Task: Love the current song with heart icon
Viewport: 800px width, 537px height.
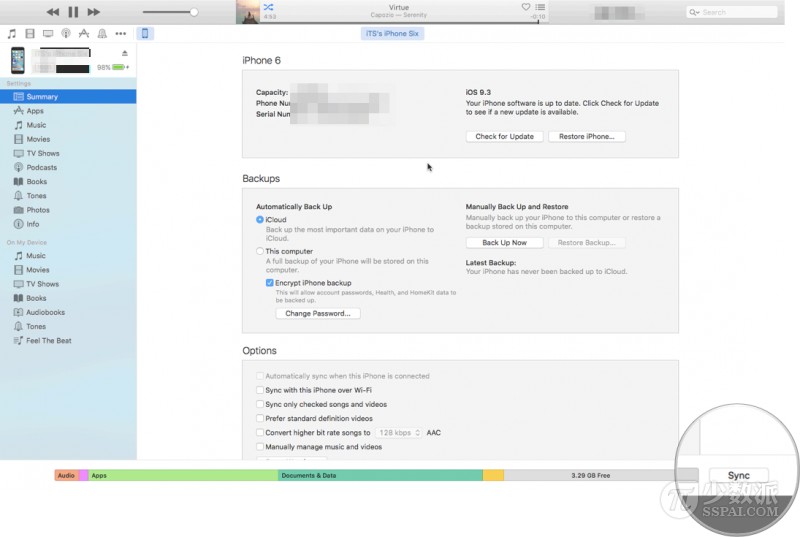Action: [526, 7]
